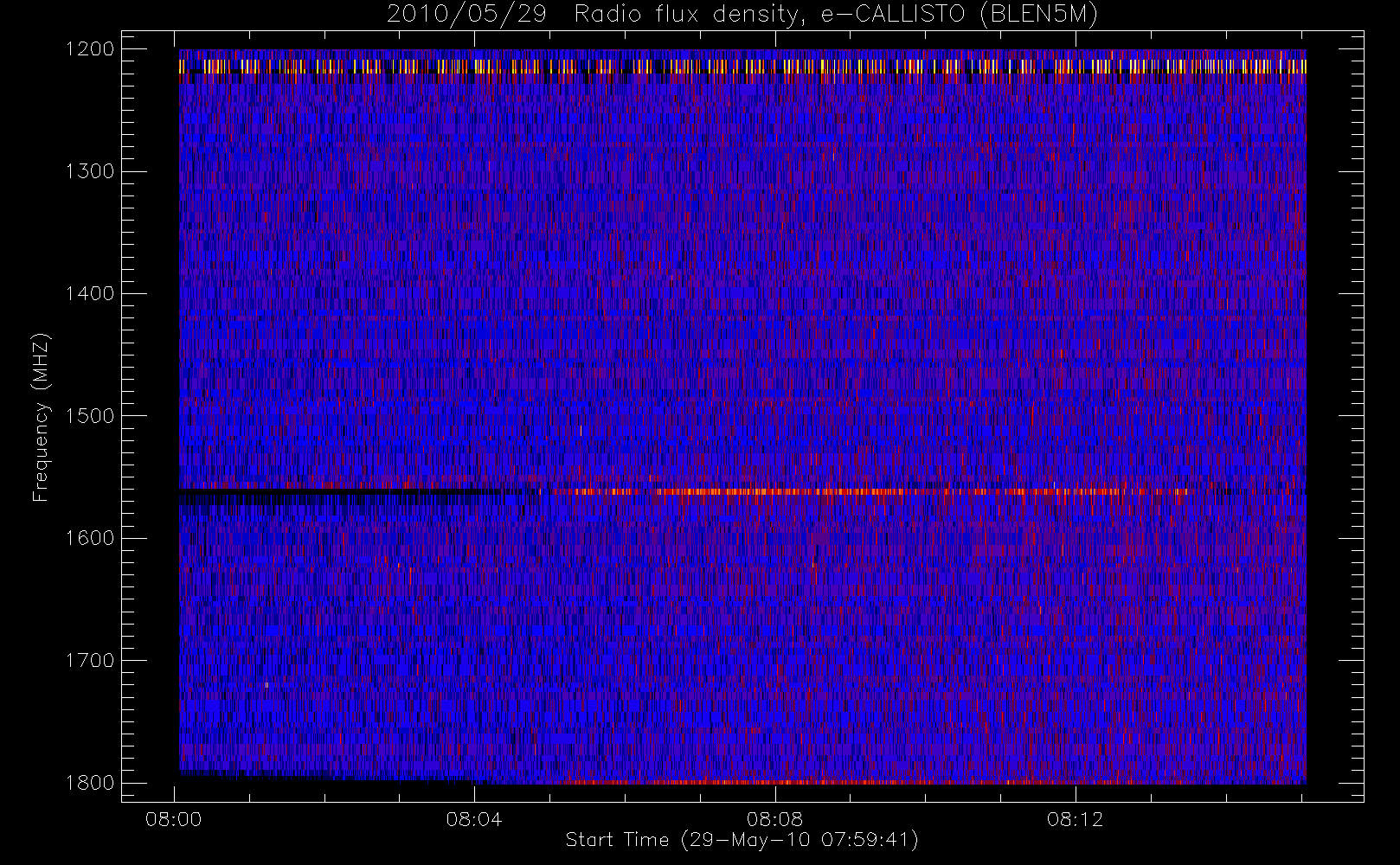Click the plot title '2010/05/29 Radio flux density'
This screenshot has width=1400, height=865.
(x=742, y=14)
